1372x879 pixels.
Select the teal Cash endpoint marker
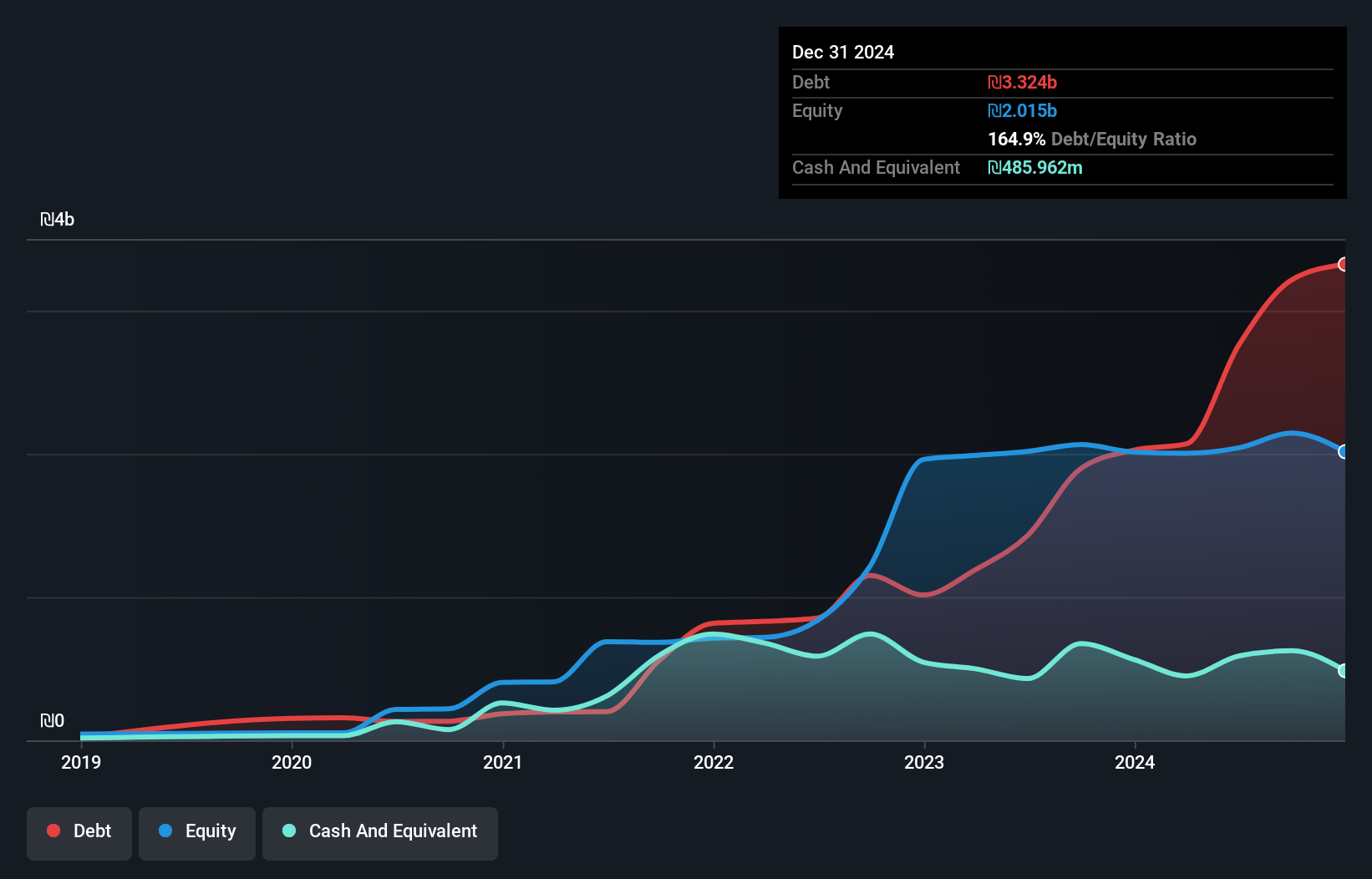click(x=1344, y=670)
